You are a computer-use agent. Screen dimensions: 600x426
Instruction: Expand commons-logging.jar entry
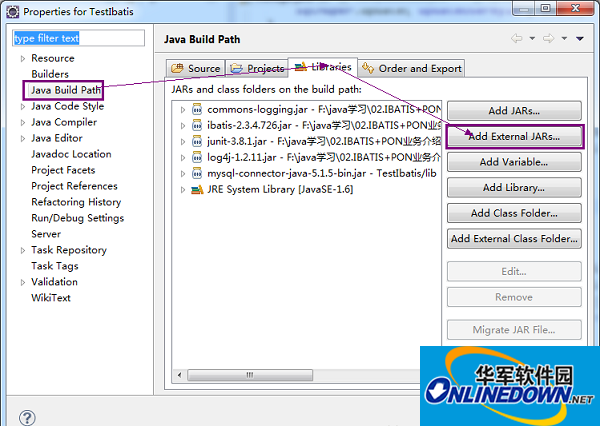(x=183, y=110)
